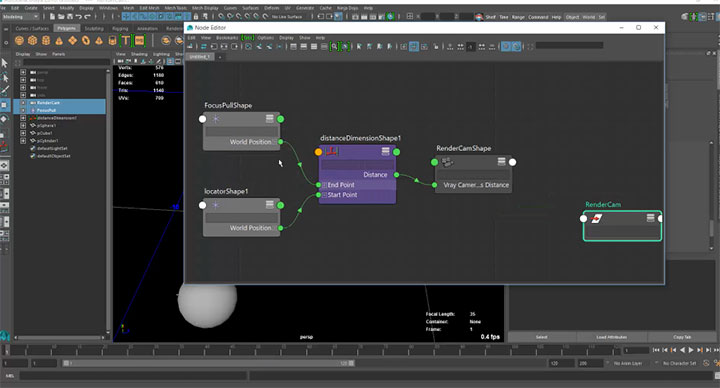
Task: Click the Go to start of playback button
Action: [656, 350]
